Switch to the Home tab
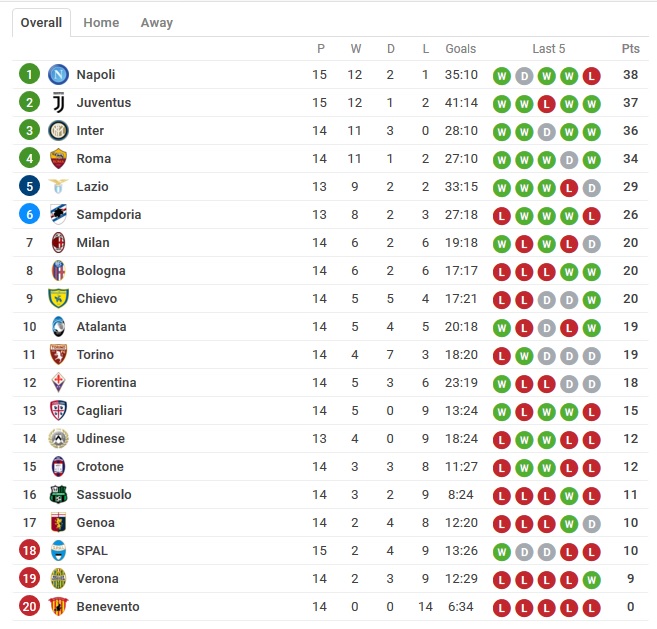 (101, 23)
